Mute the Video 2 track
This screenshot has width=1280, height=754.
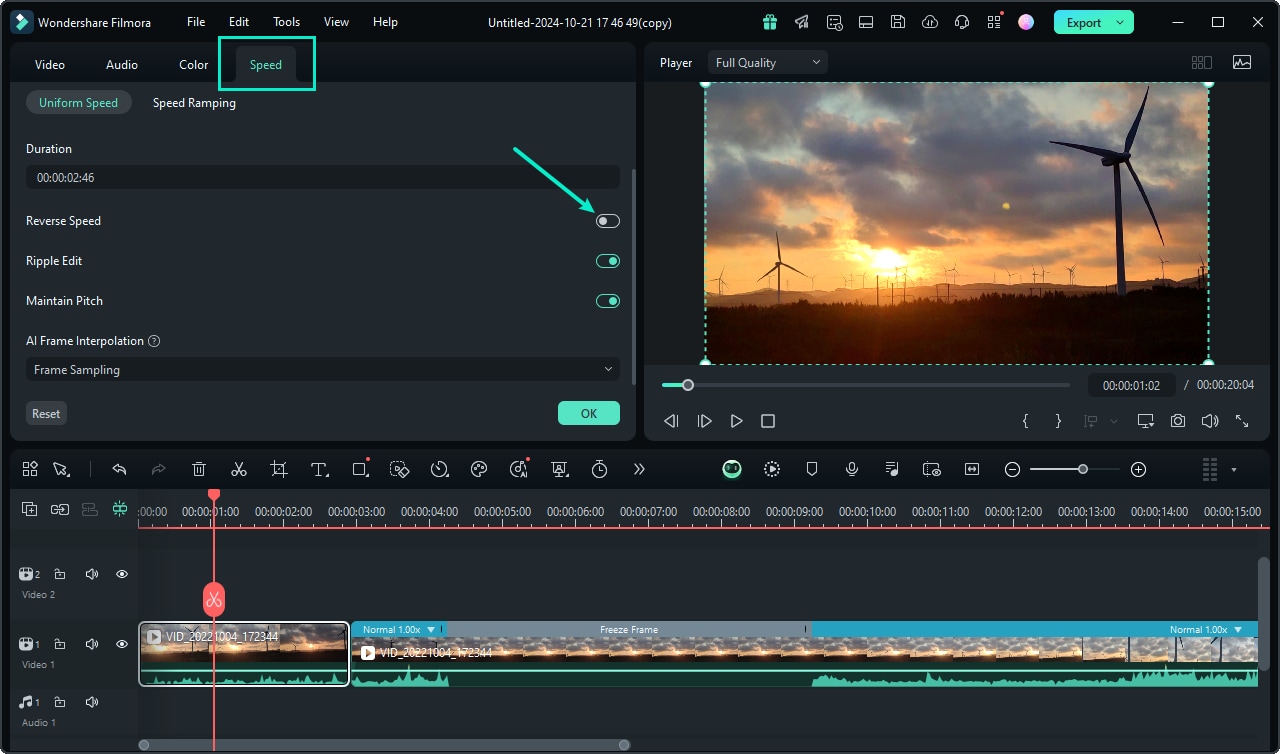(92, 574)
